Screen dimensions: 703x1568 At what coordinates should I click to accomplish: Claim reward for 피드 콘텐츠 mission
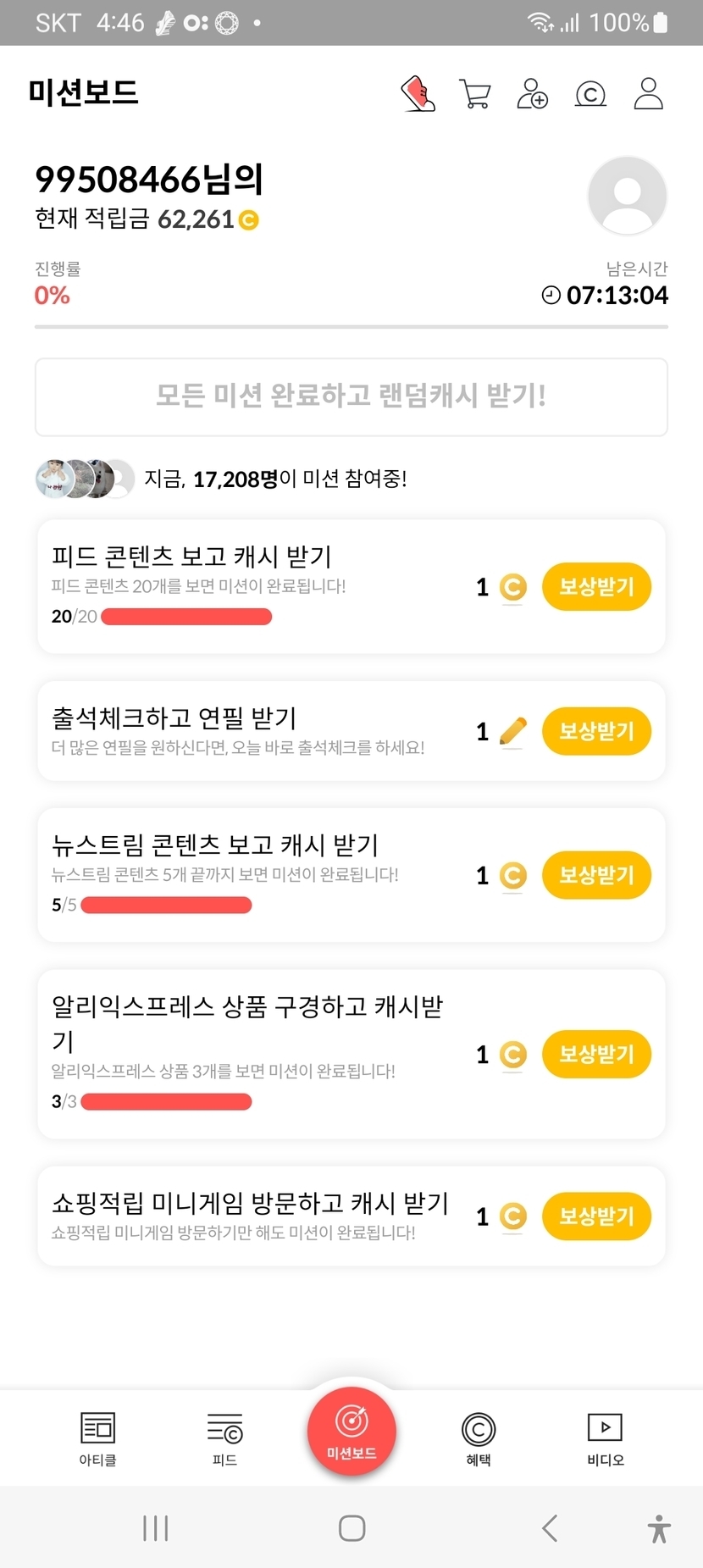(596, 586)
